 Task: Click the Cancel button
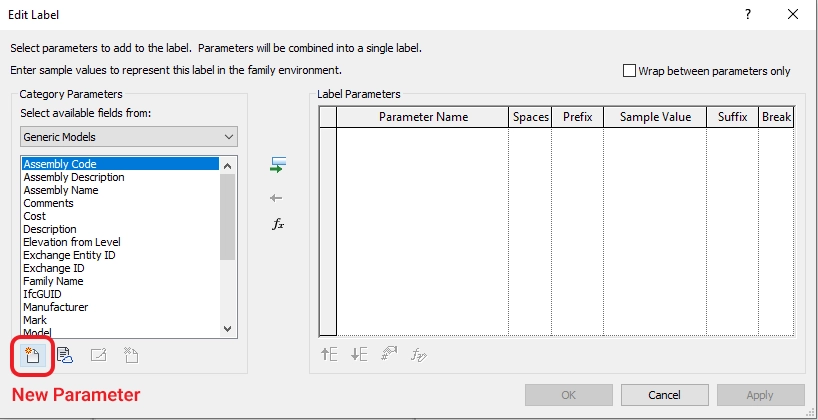[664, 394]
